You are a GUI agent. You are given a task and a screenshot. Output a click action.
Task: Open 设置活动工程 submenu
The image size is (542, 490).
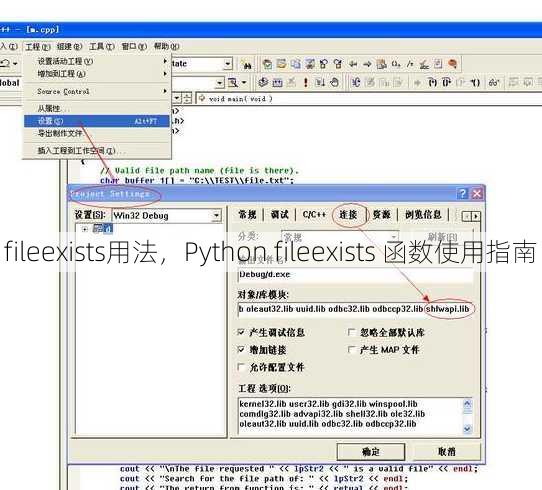(97, 61)
